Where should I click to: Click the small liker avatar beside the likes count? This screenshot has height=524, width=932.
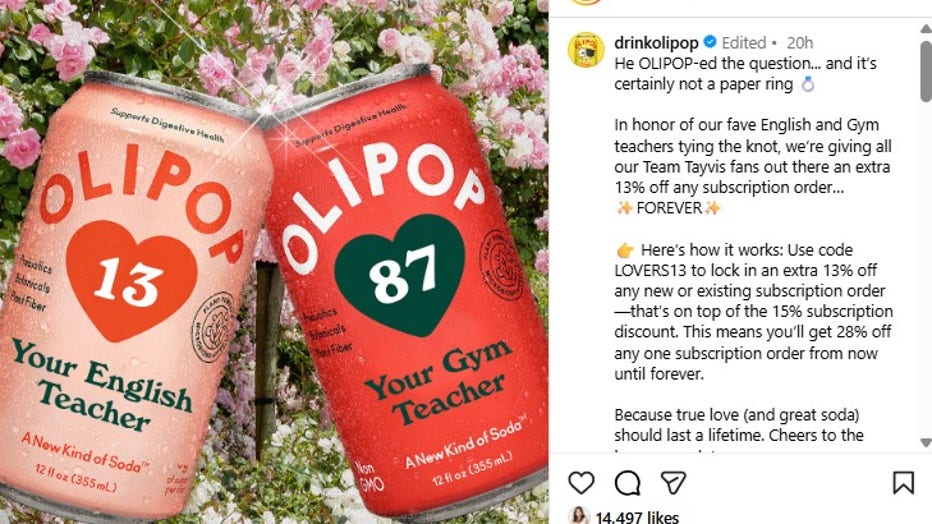point(579,516)
